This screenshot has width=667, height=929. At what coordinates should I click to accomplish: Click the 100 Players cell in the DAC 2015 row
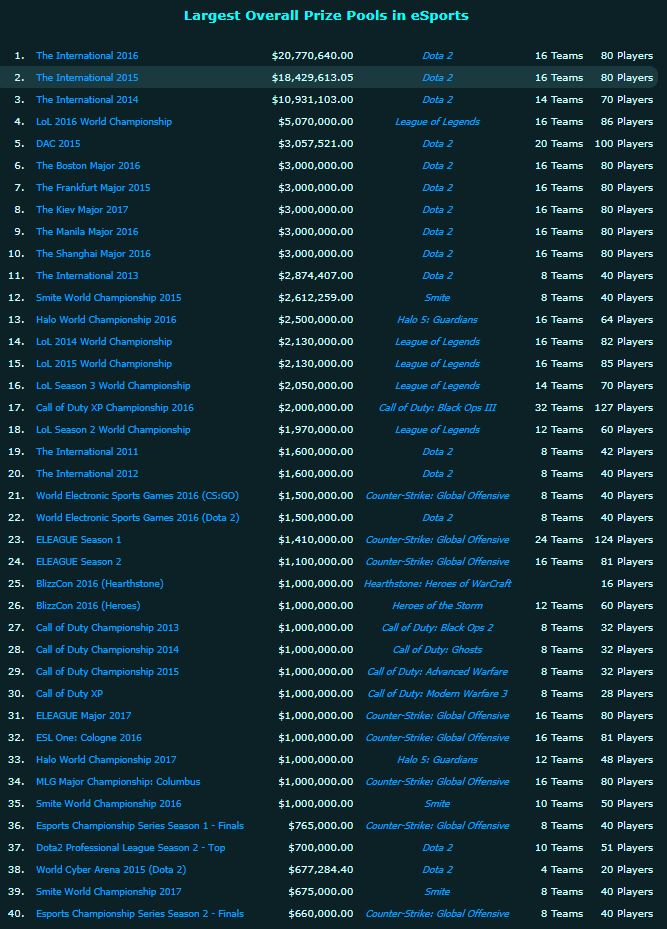click(x=624, y=143)
